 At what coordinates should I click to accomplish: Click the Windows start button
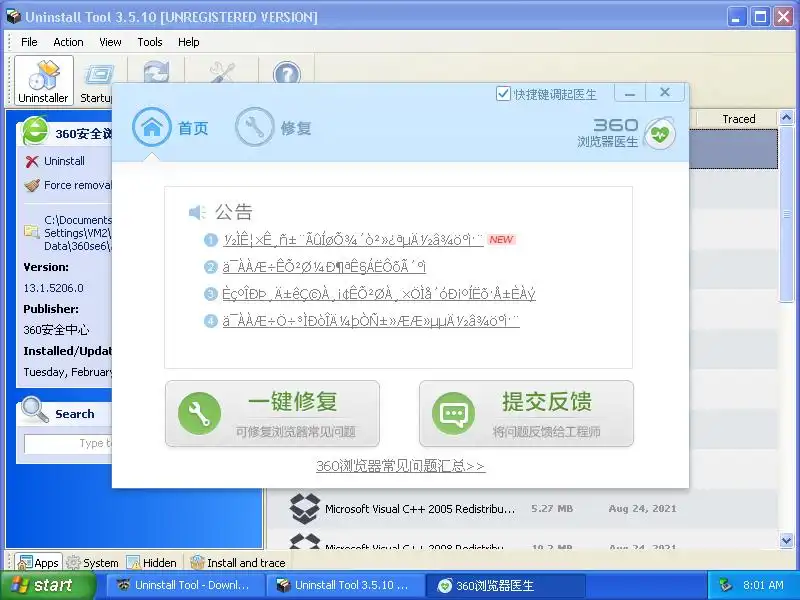[x=48, y=585]
